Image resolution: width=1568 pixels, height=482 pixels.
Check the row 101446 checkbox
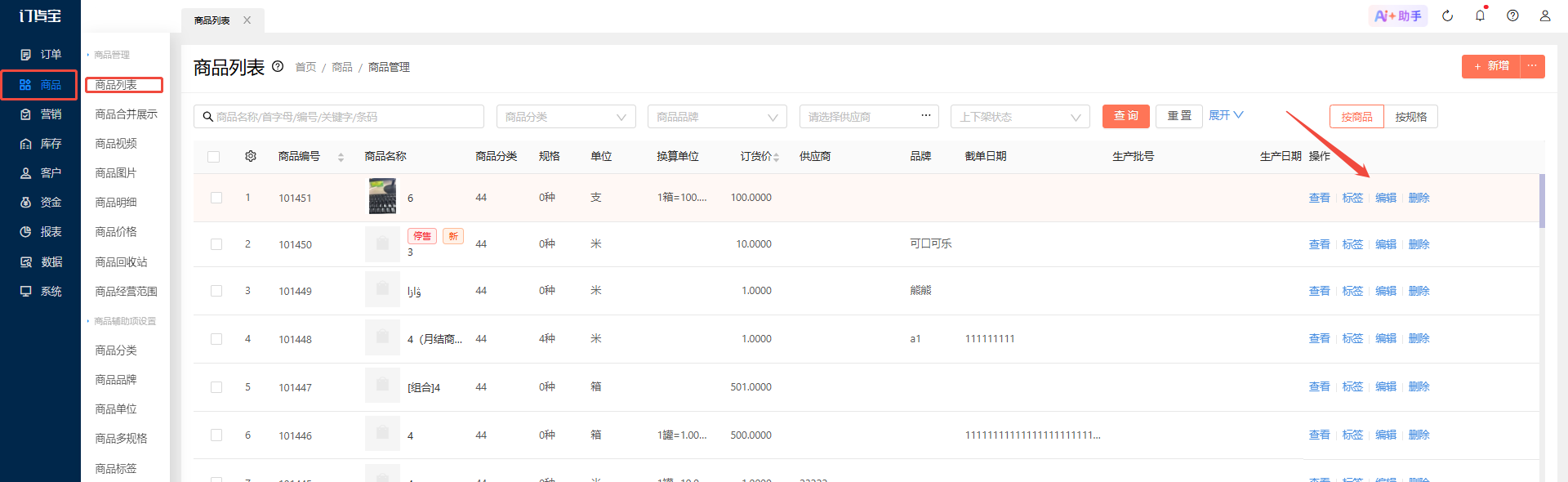[216, 435]
